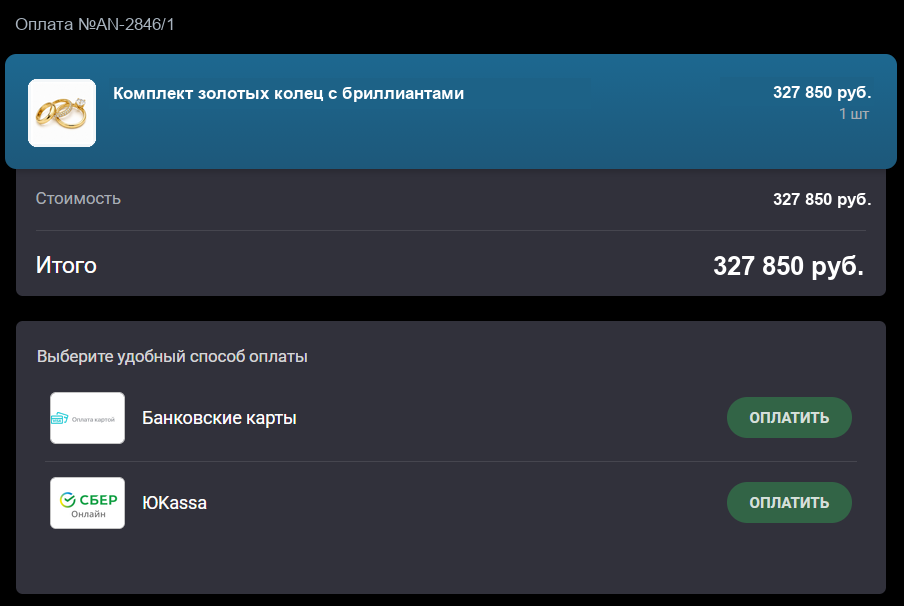Choose the Банковские карты payment label
Image resolution: width=904 pixels, height=606 pixels.
coord(219,418)
